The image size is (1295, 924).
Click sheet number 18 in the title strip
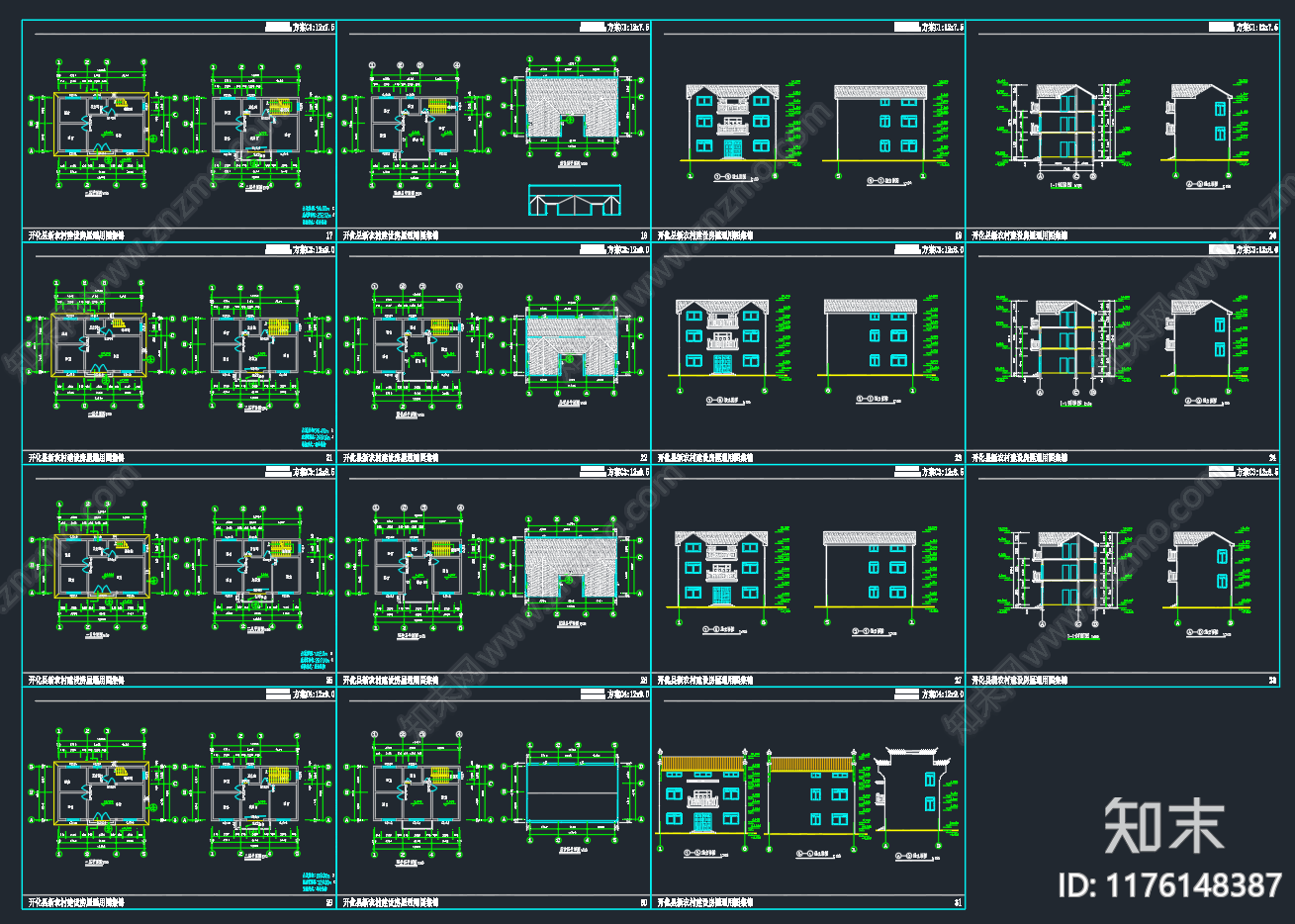[644, 236]
